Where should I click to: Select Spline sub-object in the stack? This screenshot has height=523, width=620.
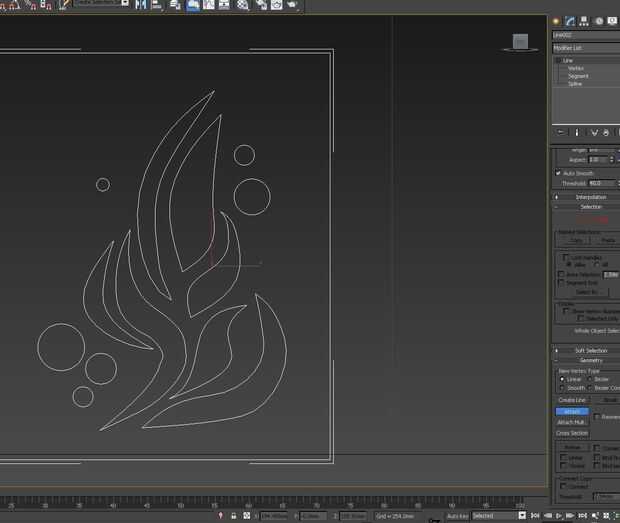click(575, 84)
